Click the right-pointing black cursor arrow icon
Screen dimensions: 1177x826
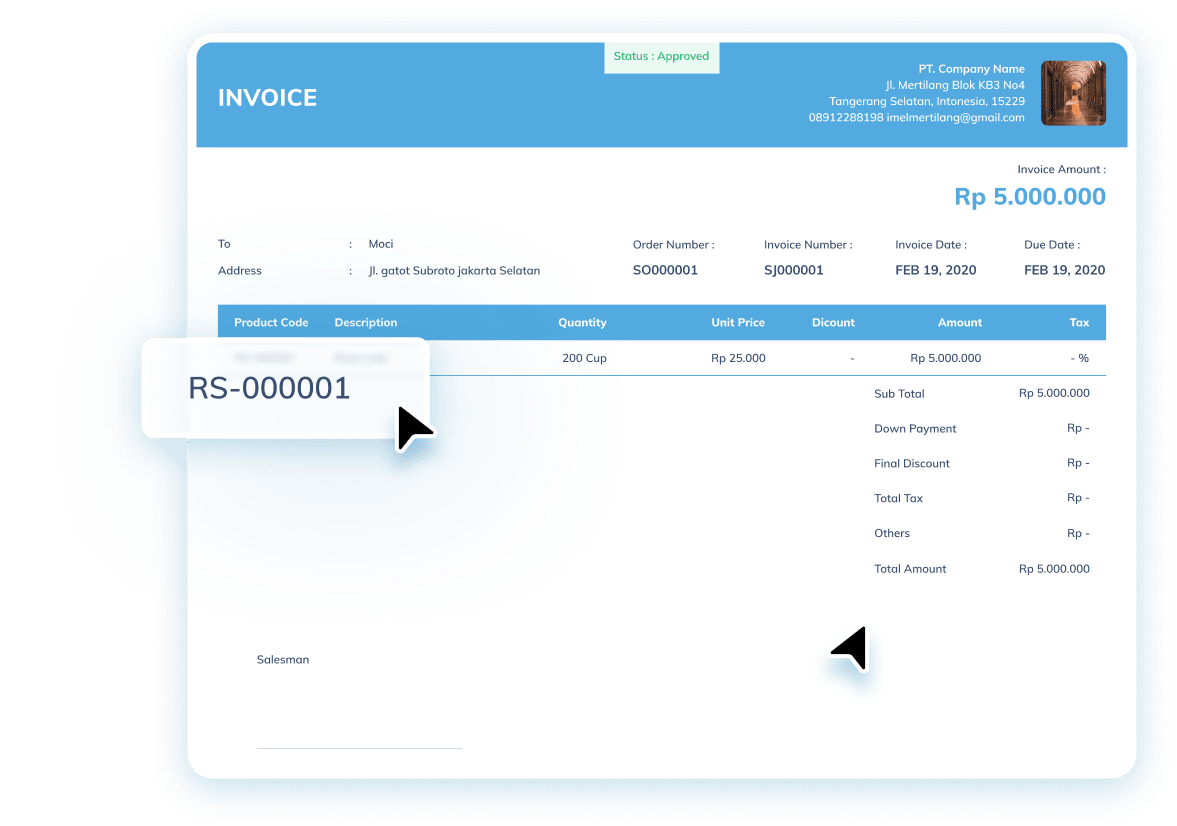pos(411,427)
